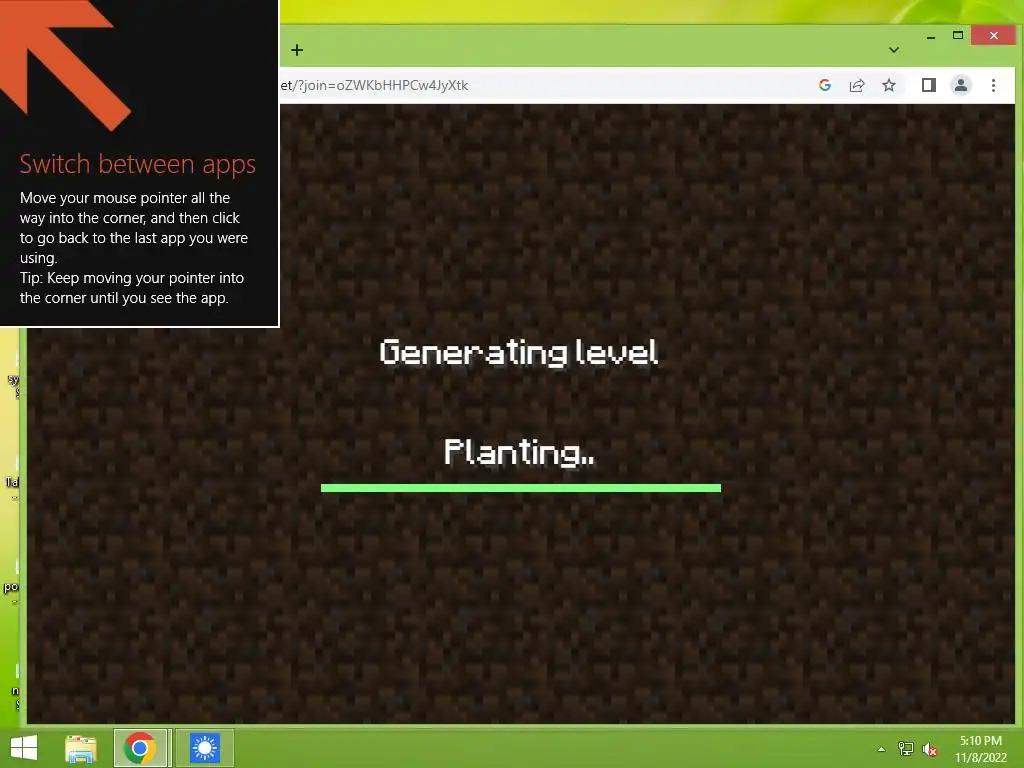Click the 'Switch between apps' heading

tap(137, 165)
